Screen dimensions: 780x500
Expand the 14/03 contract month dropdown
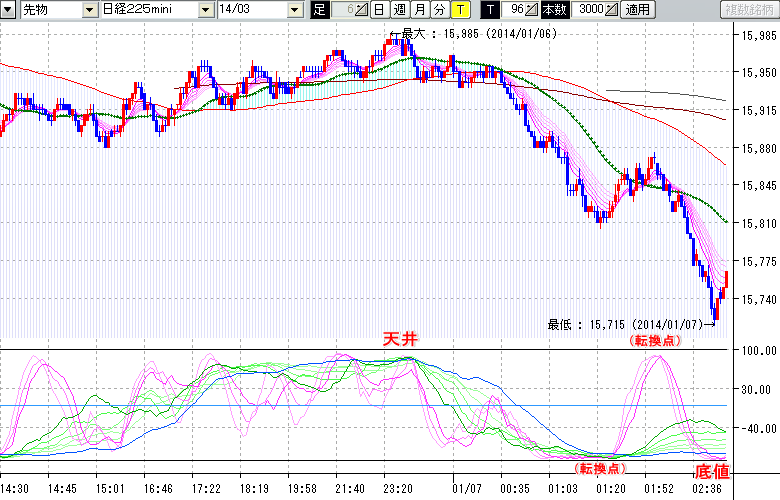pyautogui.click(x=295, y=10)
